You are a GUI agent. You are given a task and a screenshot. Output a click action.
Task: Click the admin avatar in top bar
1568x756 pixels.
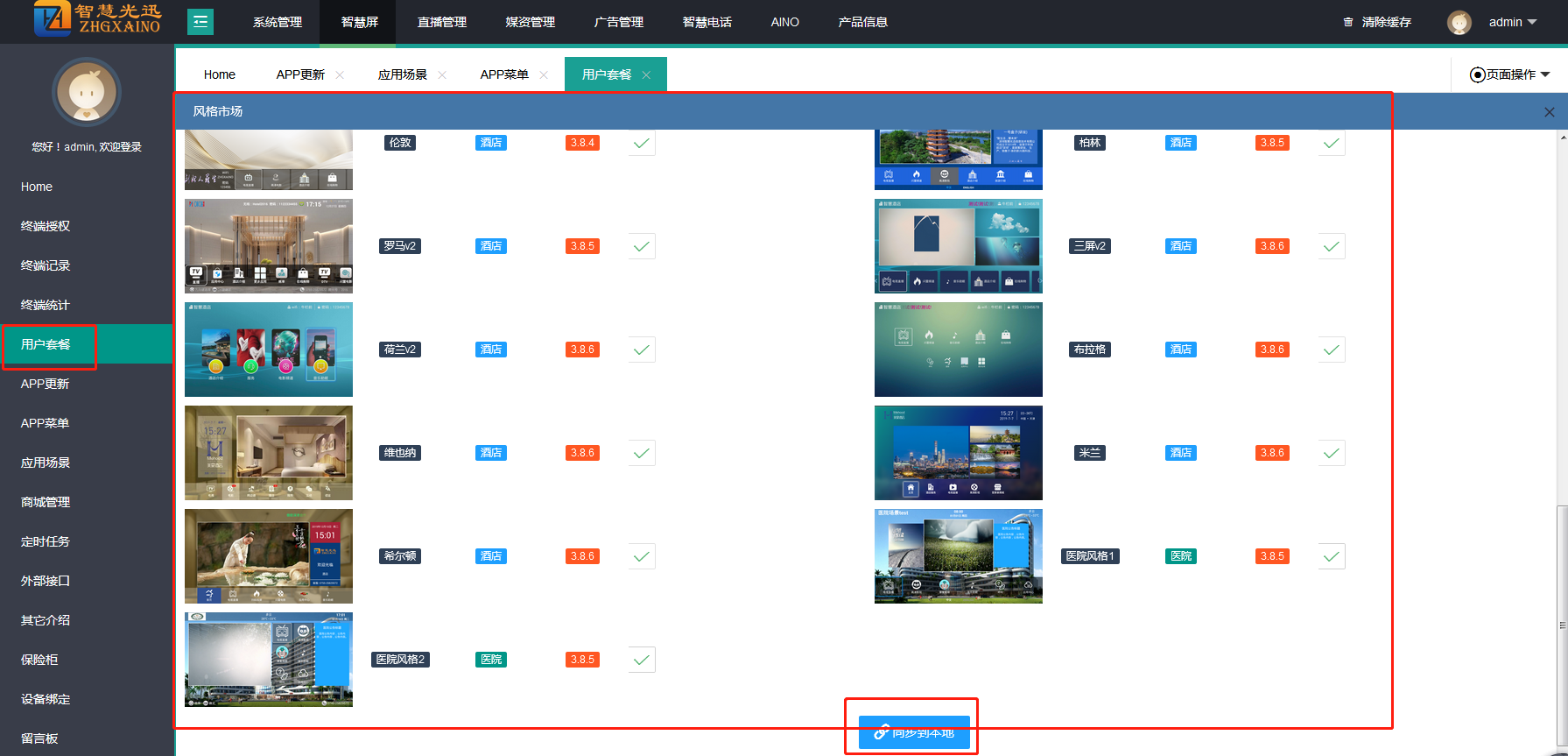coord(1459,23)
